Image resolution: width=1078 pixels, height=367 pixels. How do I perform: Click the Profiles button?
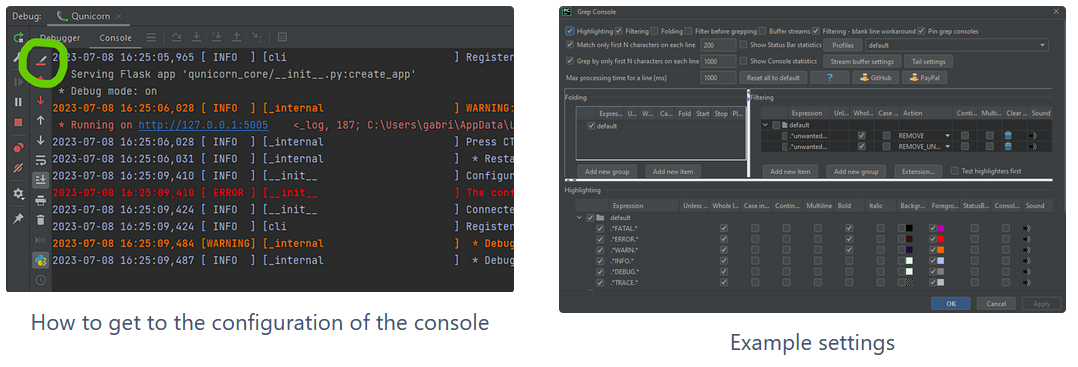pos(843,45)
